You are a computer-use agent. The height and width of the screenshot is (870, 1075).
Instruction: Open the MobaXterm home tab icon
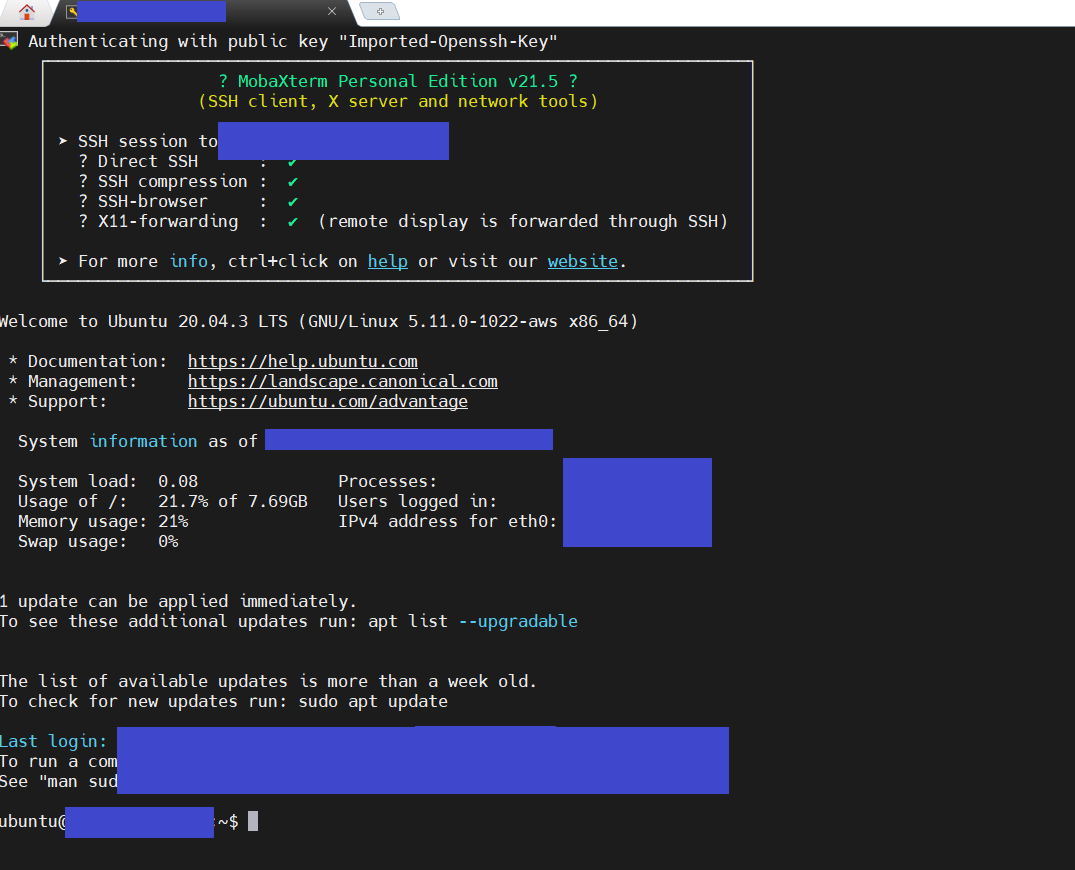click(x=27, y=12)
